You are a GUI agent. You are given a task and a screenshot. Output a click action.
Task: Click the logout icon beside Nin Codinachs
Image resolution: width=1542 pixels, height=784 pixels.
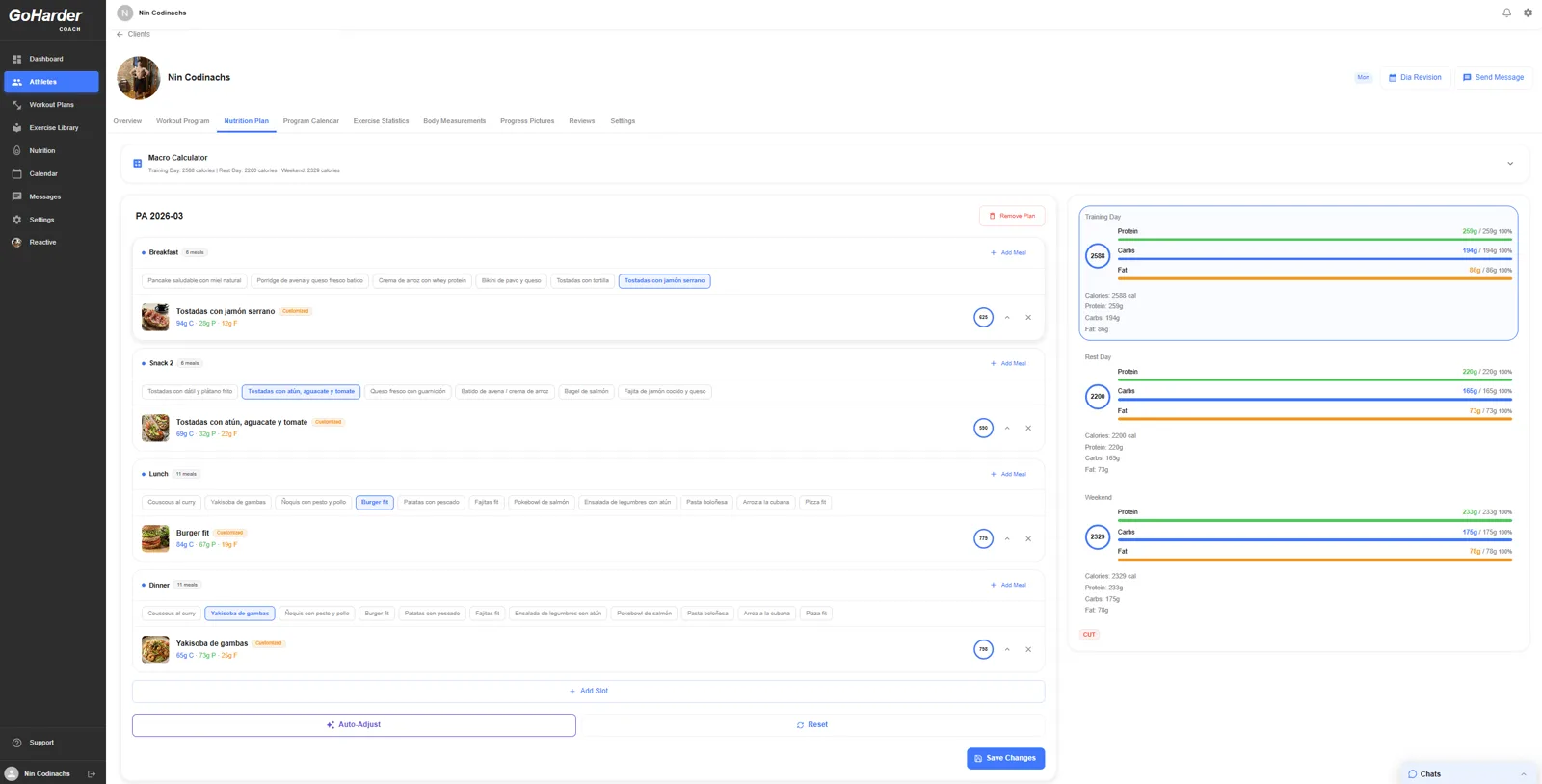tap(92, 773)
